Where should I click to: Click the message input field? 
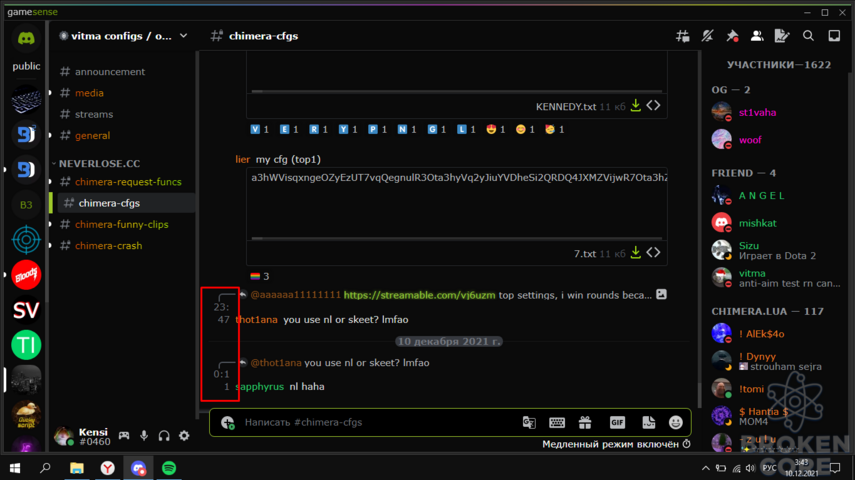pyautogui.click(x=376, y=422)
